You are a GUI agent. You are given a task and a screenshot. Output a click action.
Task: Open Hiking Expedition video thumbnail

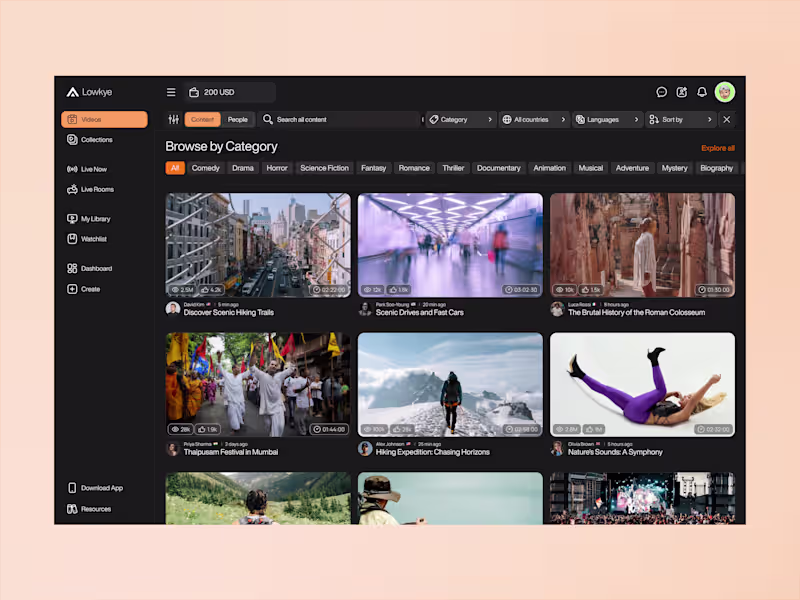[x=450, y=385]
